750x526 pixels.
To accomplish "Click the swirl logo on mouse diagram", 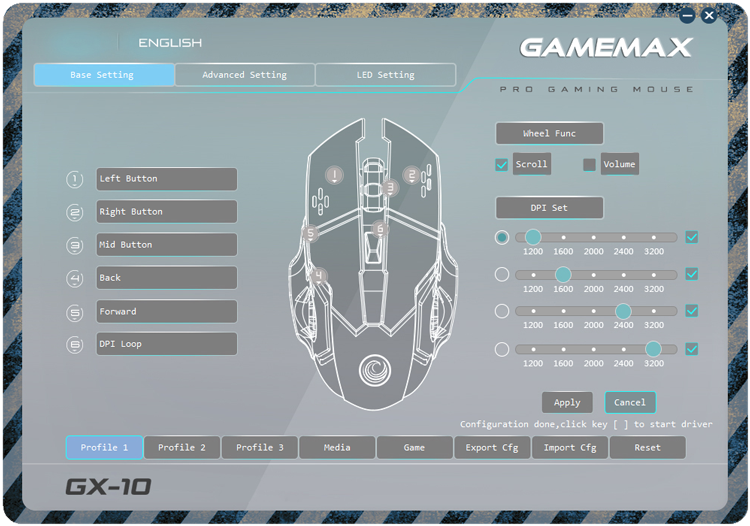I will point(375,370).
